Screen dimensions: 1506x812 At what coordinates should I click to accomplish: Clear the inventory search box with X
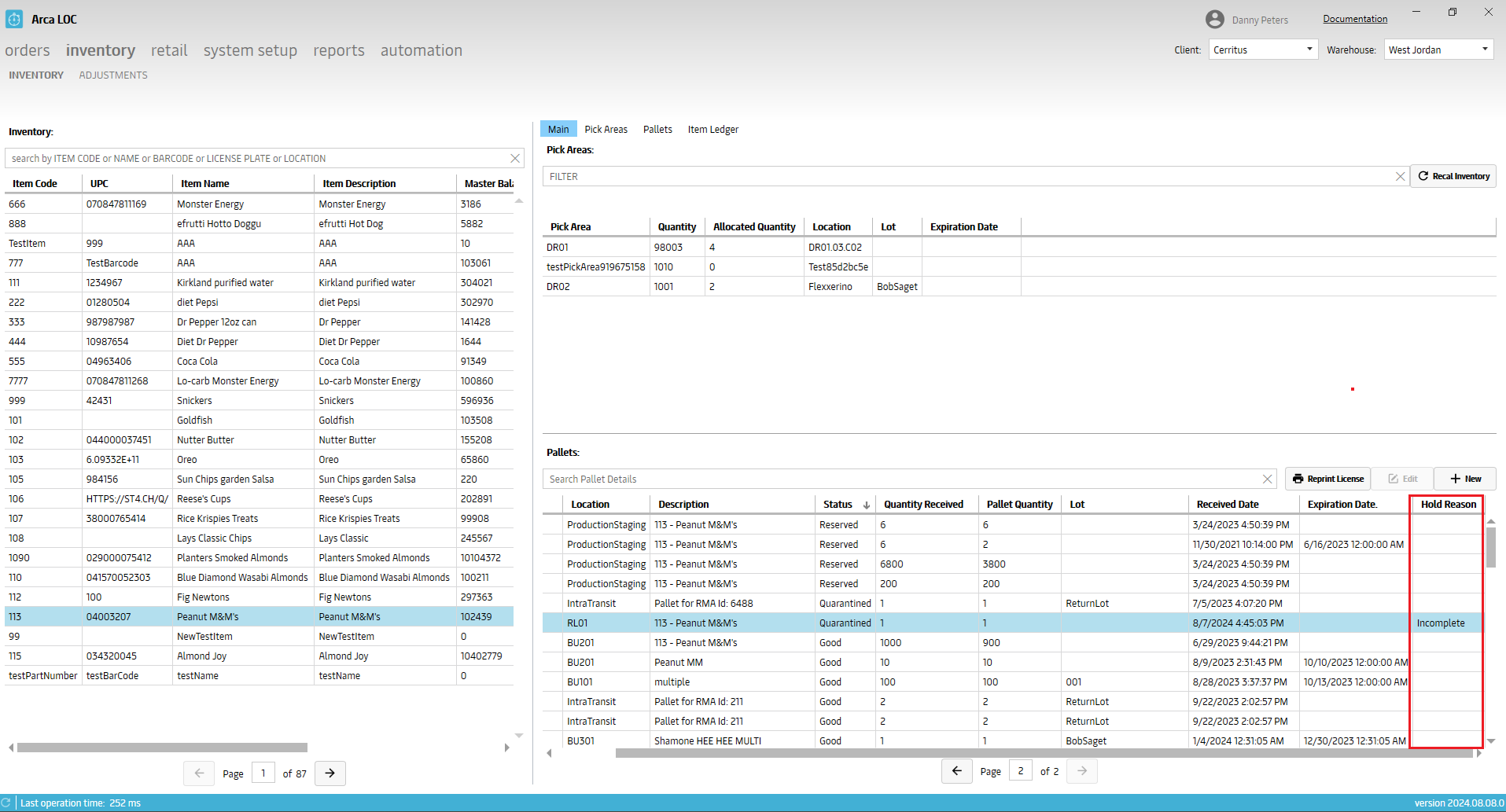[515, 159]
